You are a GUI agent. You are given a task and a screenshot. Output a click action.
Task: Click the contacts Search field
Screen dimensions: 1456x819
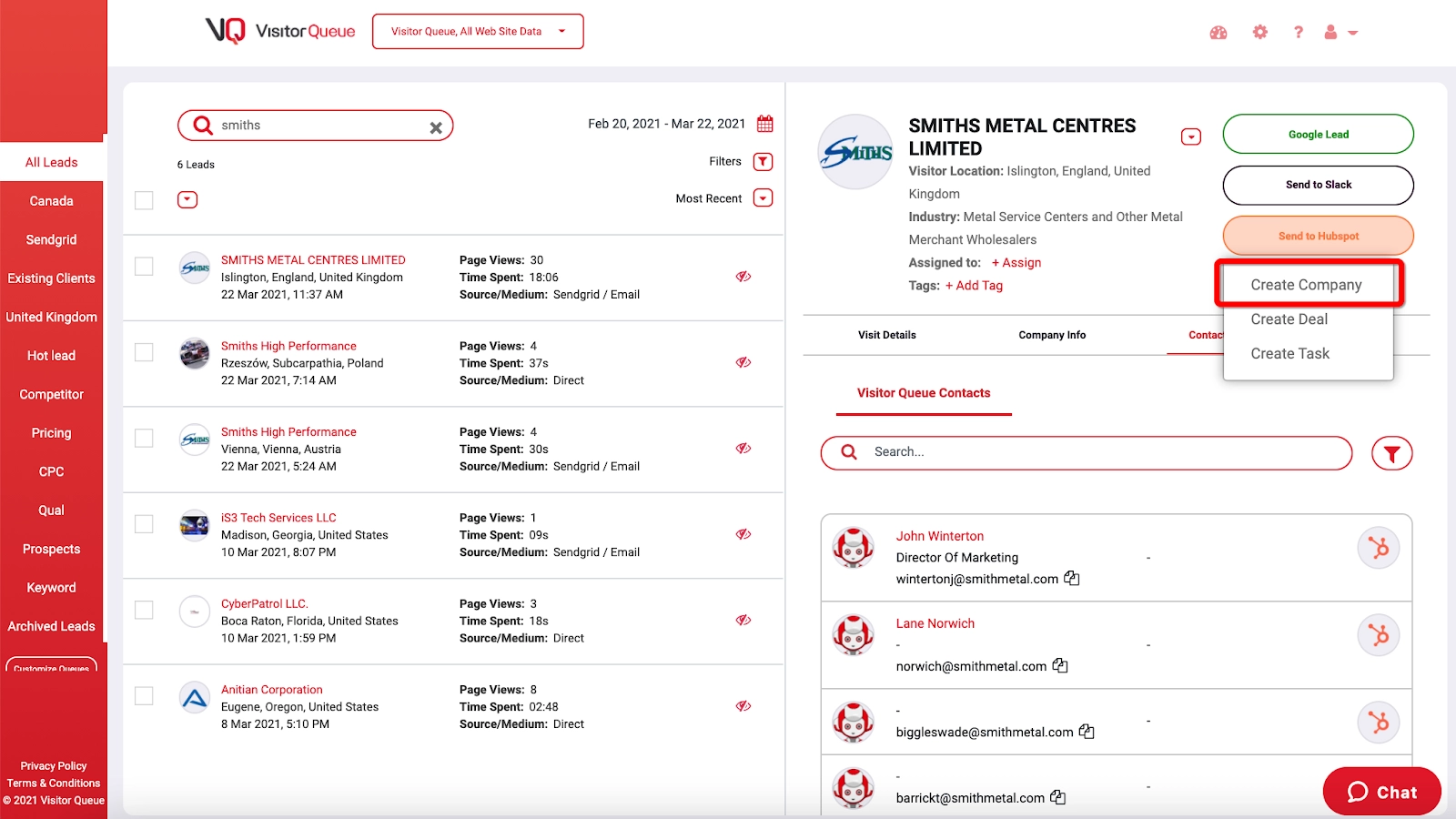[1087, 452]
